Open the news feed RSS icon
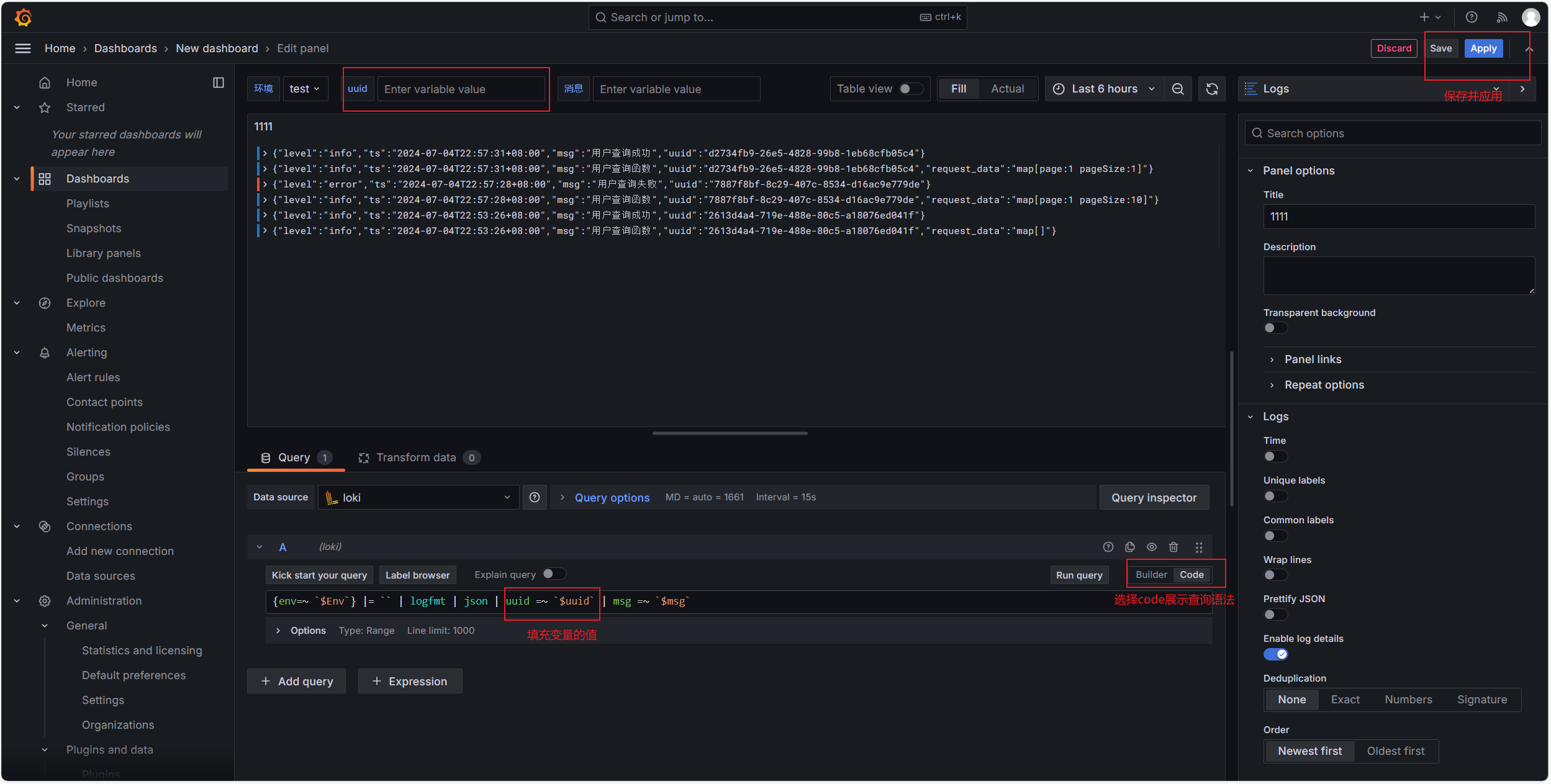The height and width of the screenshot is (784, 1551). tap(1501, 17)
